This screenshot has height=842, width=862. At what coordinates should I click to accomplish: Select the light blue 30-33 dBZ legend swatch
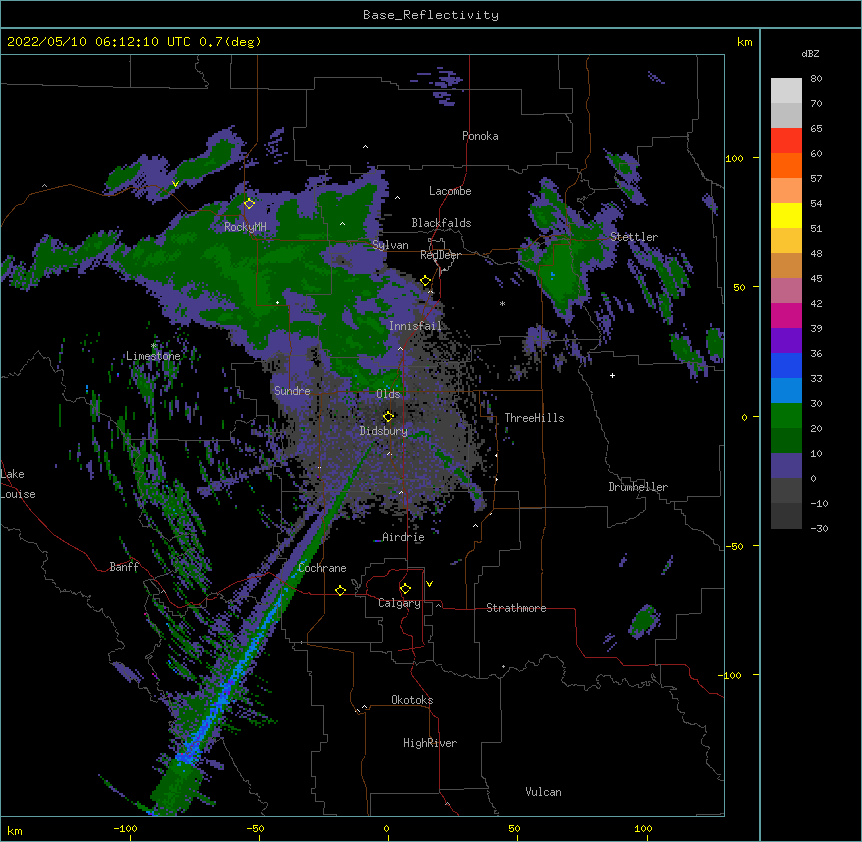786,391
